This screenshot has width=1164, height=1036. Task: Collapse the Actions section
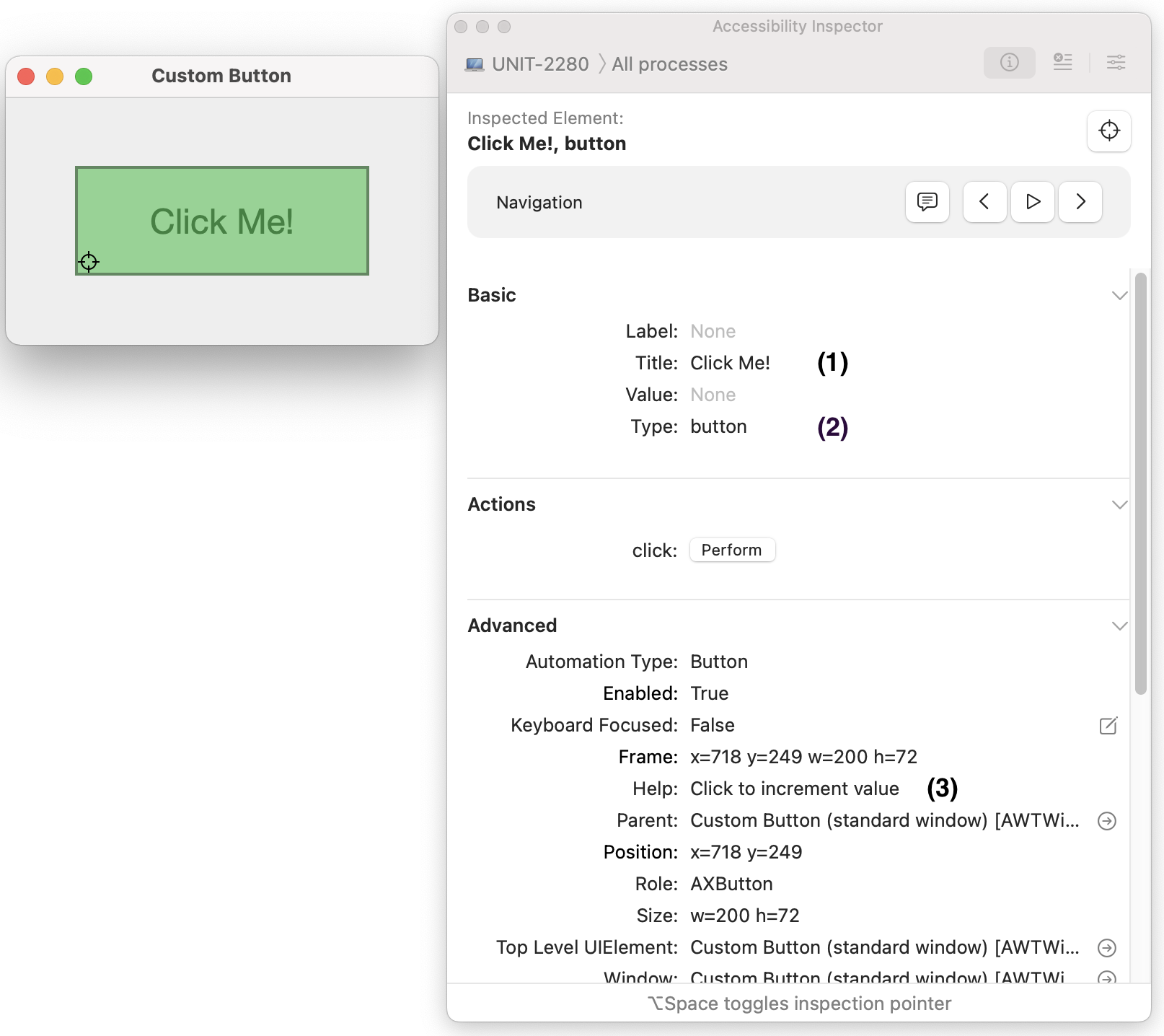pyautogui.click(x=1119, y=505)
